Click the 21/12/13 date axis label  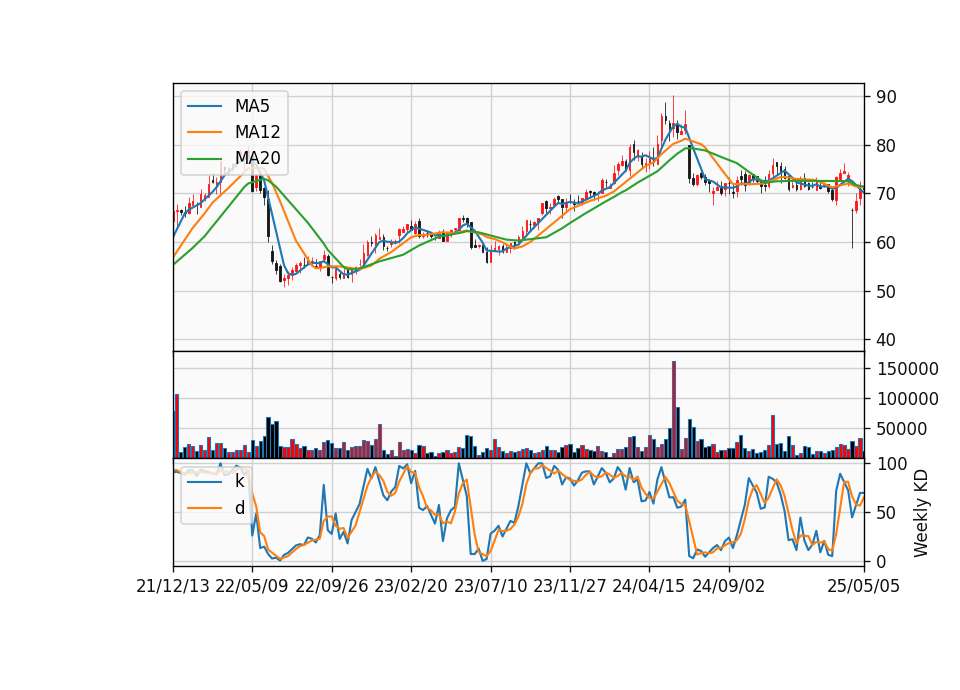(173, 586)
